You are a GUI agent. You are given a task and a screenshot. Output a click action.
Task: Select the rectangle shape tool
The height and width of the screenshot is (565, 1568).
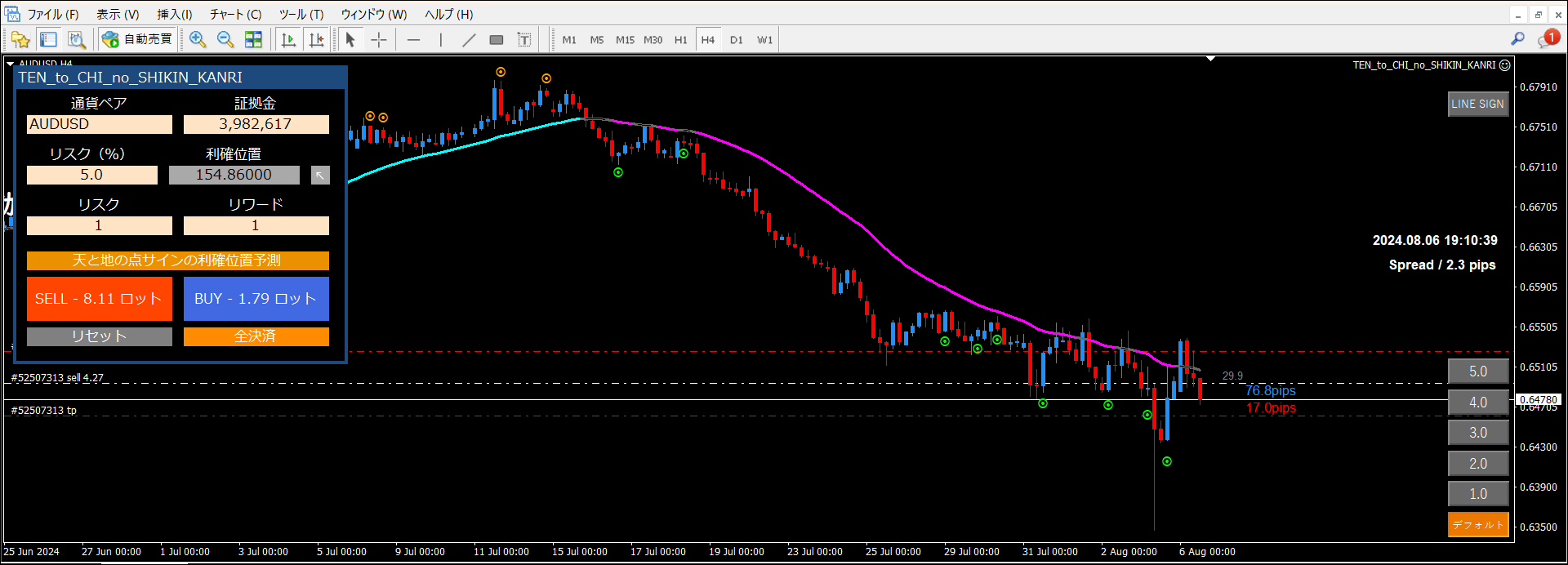point(497,39)
